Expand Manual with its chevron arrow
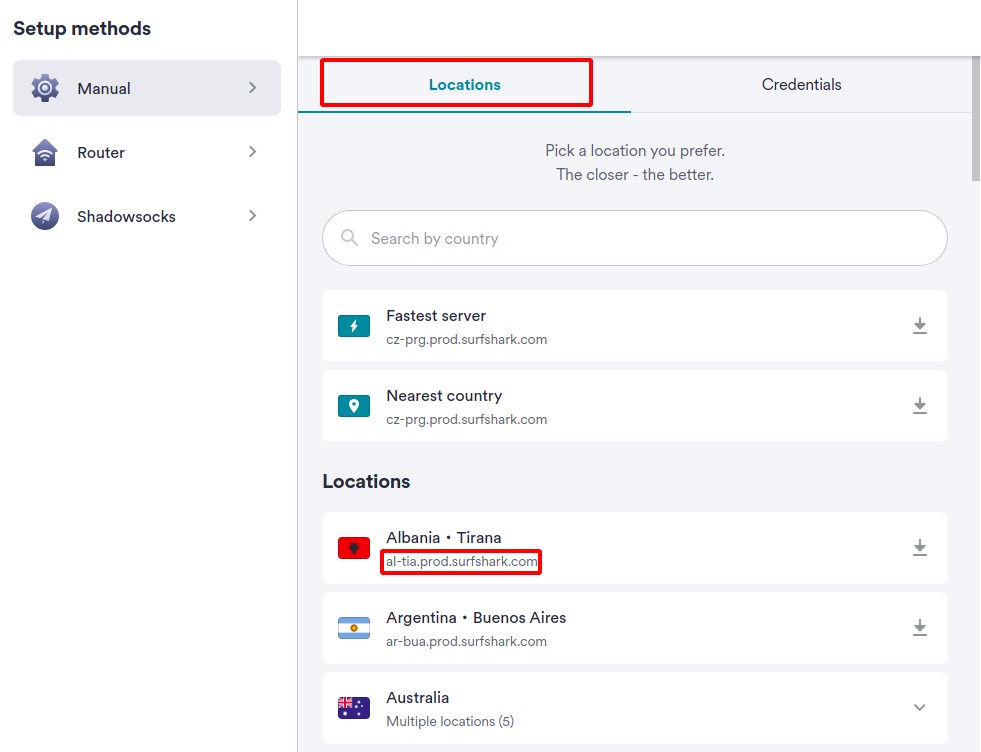The image size is (981, 752). click(253, 88)
